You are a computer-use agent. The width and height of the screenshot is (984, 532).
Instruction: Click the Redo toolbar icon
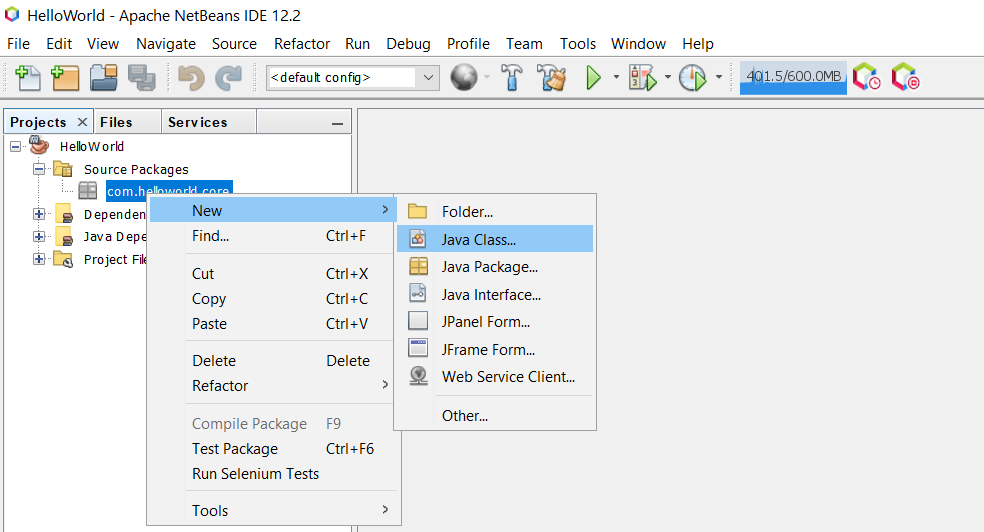click(228, 78)
